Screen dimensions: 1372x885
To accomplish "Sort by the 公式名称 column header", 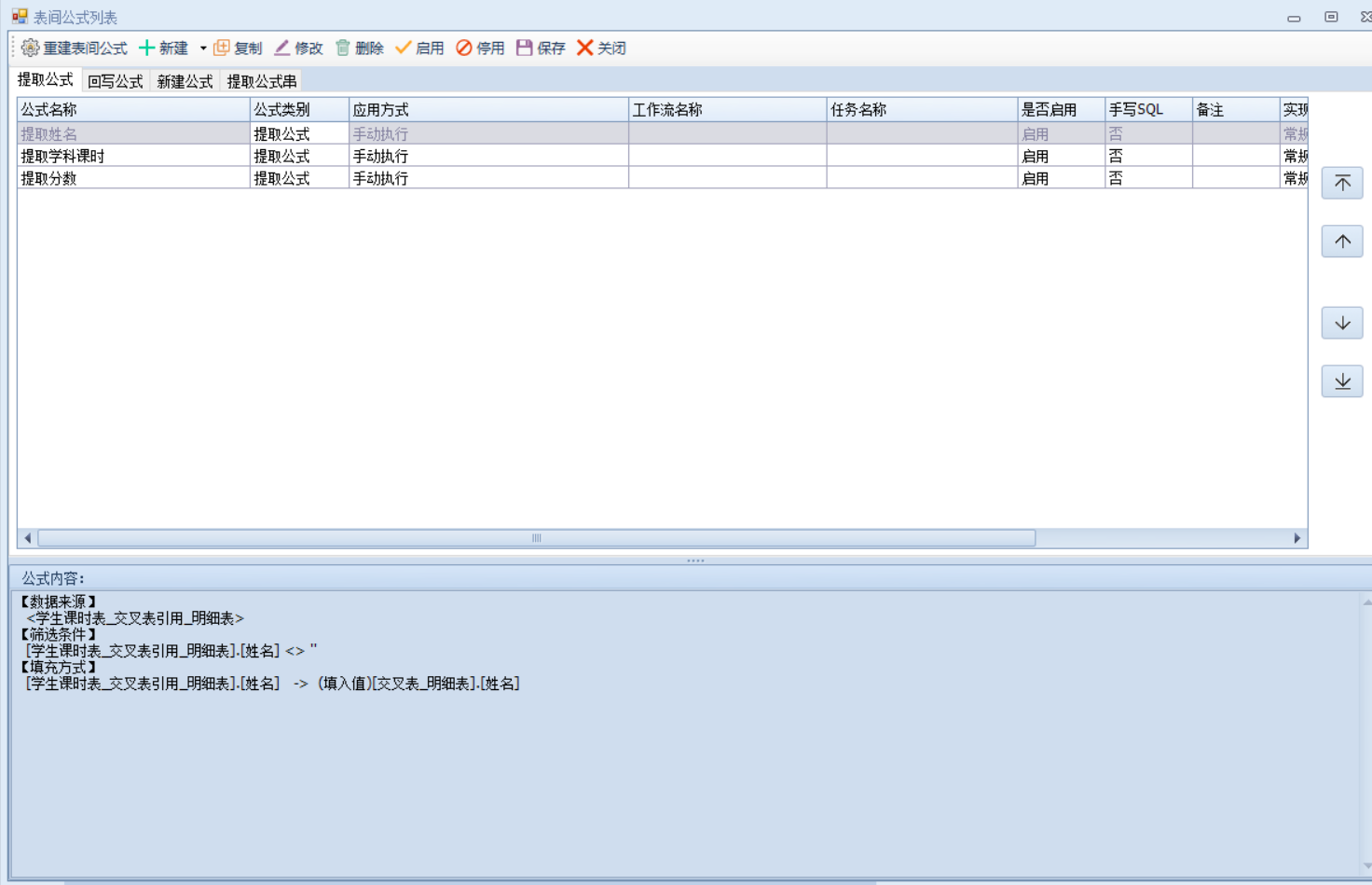I will pos(133,110).
